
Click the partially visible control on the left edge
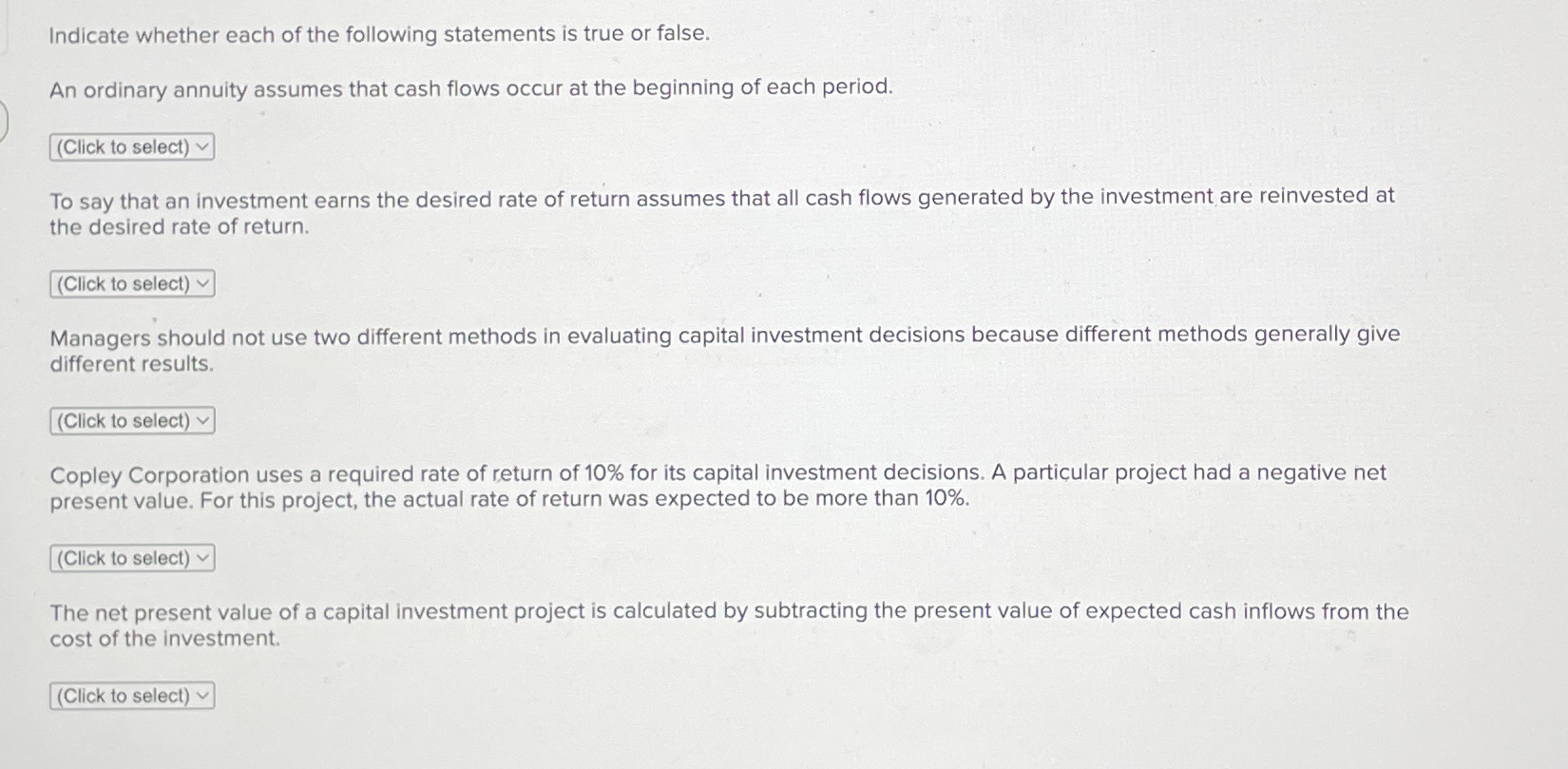pos(4,122)
